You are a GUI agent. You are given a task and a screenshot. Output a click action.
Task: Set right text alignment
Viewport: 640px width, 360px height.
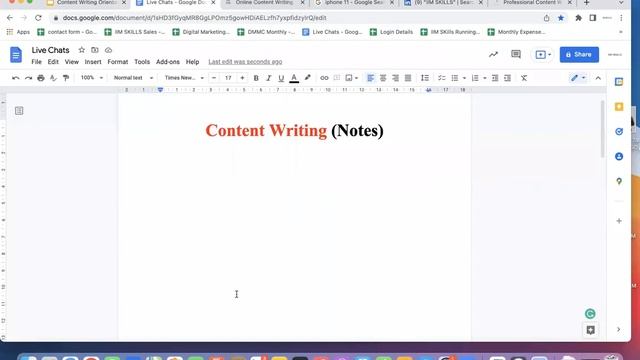click(x=396, y=78)
